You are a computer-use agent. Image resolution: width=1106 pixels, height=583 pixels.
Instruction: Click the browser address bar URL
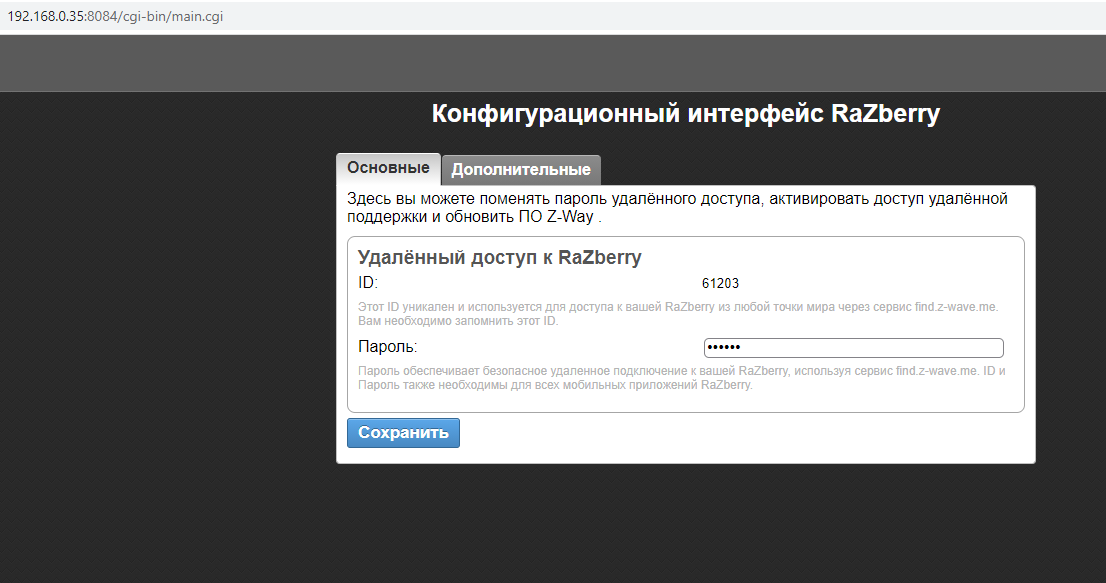(115, 16)
